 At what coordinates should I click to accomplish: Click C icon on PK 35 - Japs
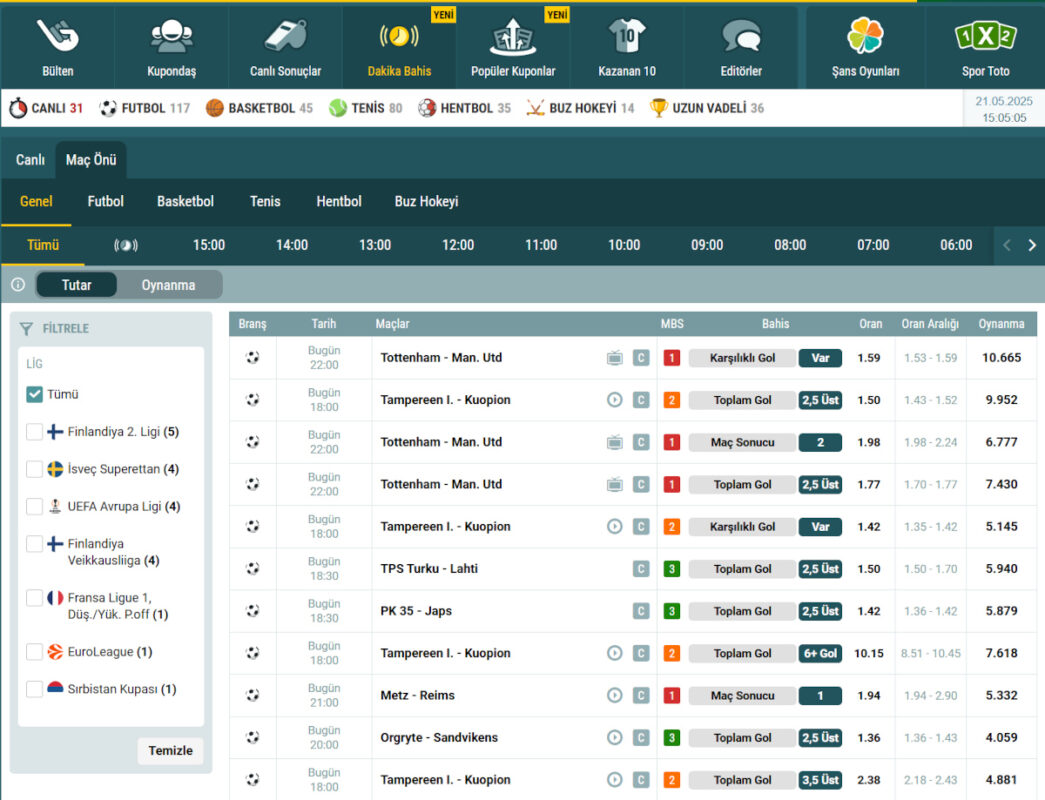pos(641,611)
